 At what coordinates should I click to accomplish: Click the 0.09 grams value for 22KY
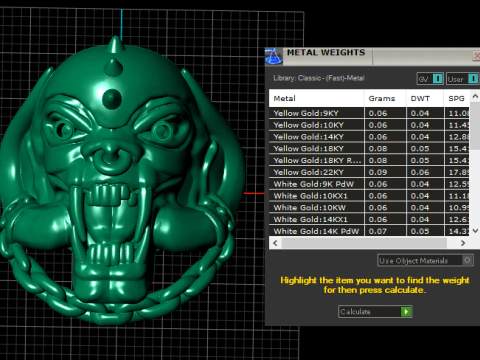click(x=378, y=172)
